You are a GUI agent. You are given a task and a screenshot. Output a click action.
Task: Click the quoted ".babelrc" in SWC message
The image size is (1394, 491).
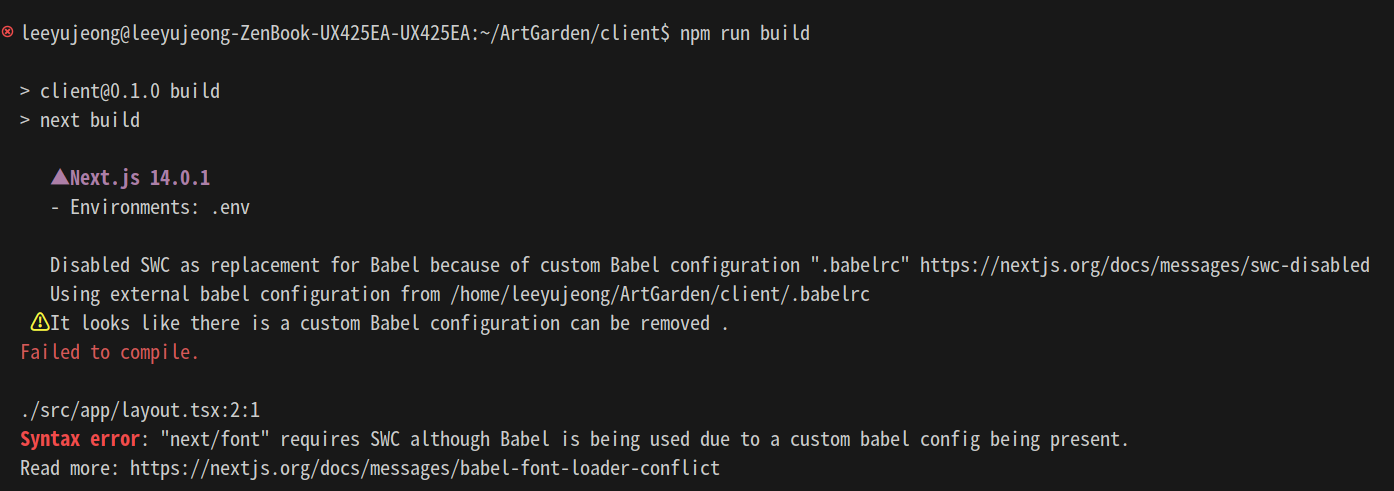point(860,265)
